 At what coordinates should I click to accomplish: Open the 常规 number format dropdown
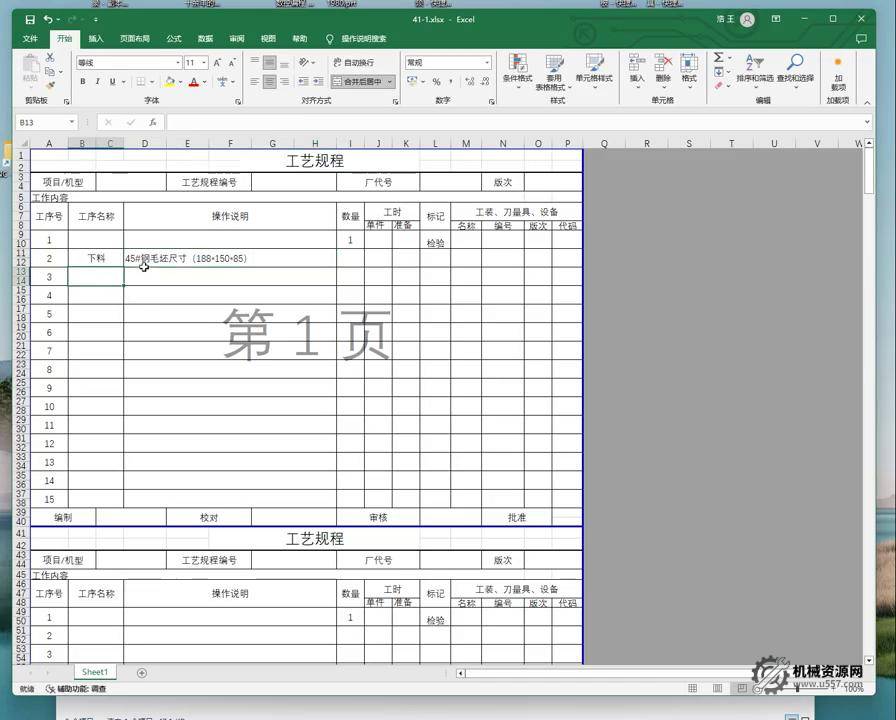tap(487, 62)
